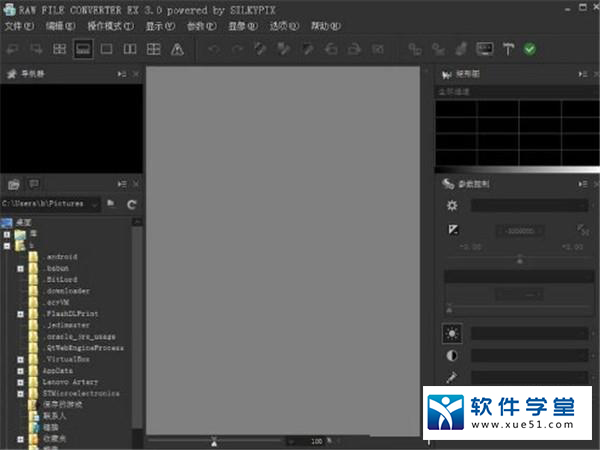600x450 pixels.
Task: Toggle the warning triangle display icon
Action: point(177,49)
